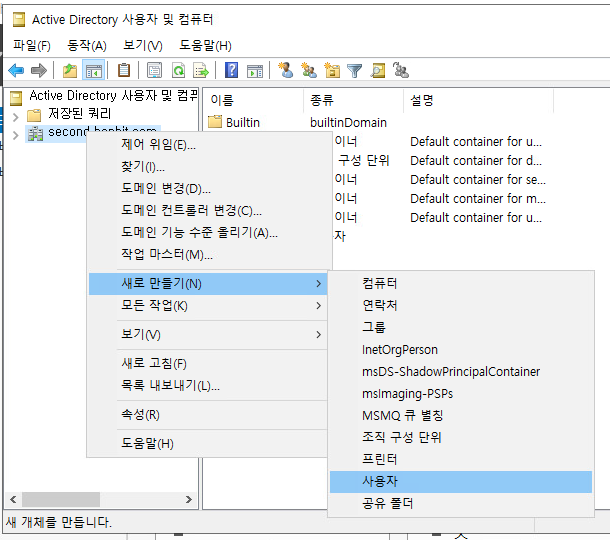The width and height of the screenshot is (610, 540).
Task: Choose 새로 고침(F) in context menu
Action: [208, 364]
